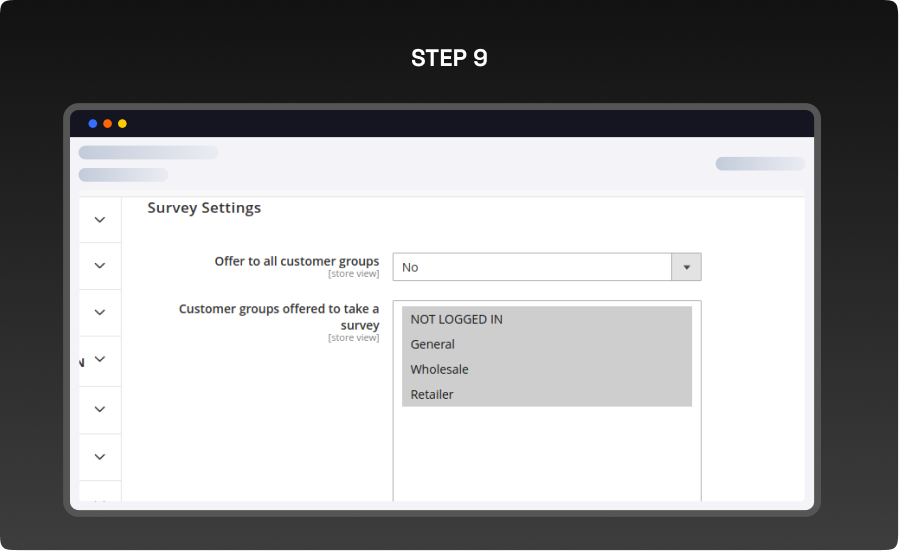Click empty area of customer groups listbox

(546, 455)
